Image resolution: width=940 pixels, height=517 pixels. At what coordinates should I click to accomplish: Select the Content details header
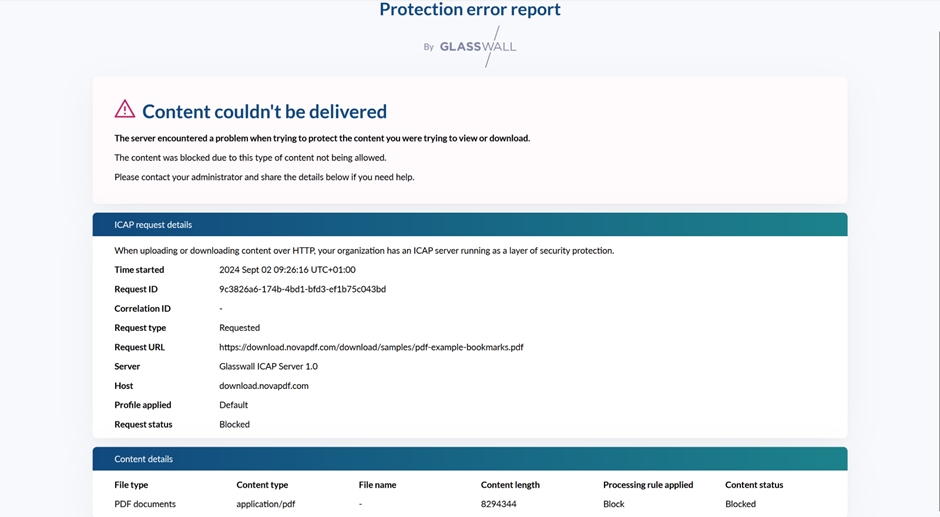click(x=143, y=459)
